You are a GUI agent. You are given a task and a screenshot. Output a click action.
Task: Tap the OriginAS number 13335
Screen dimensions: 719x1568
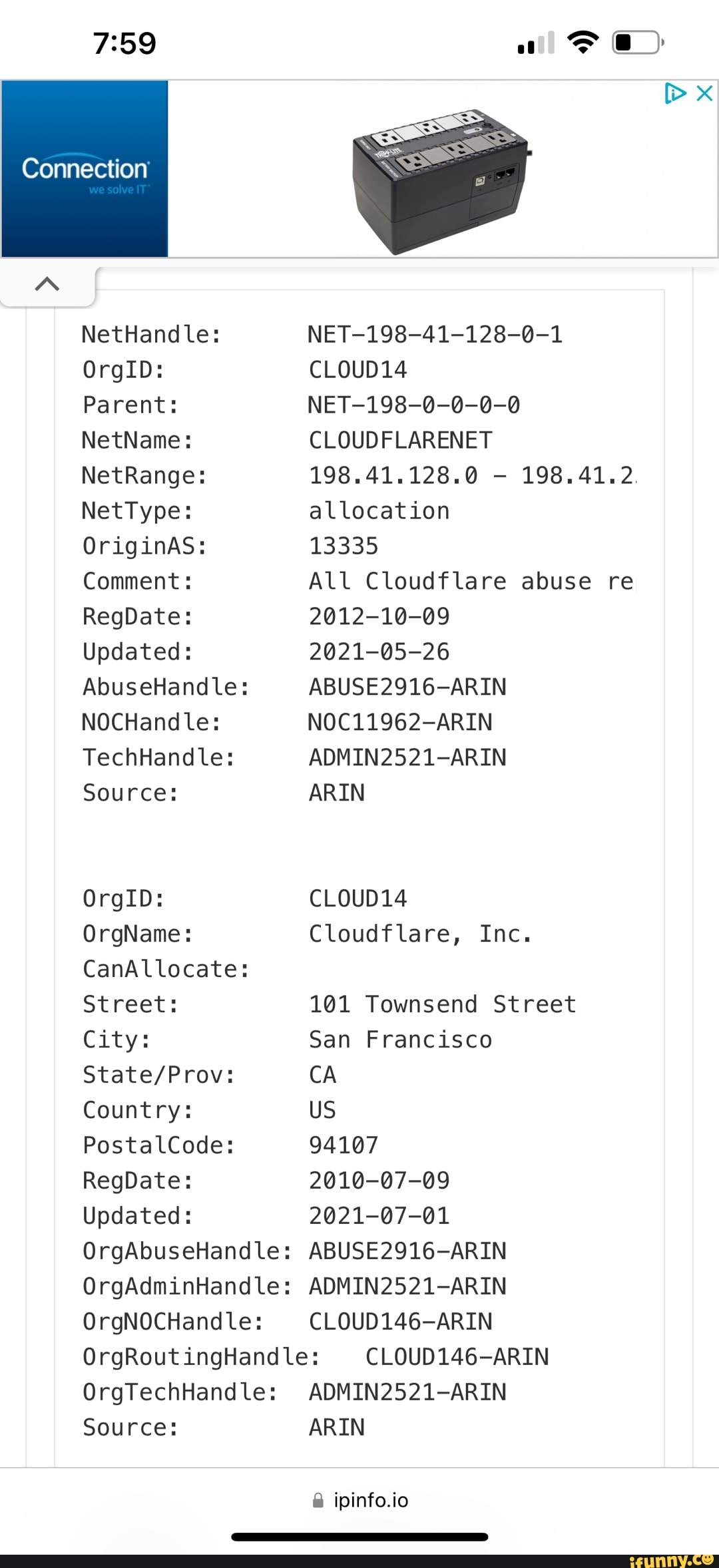(x=344, y=546)
